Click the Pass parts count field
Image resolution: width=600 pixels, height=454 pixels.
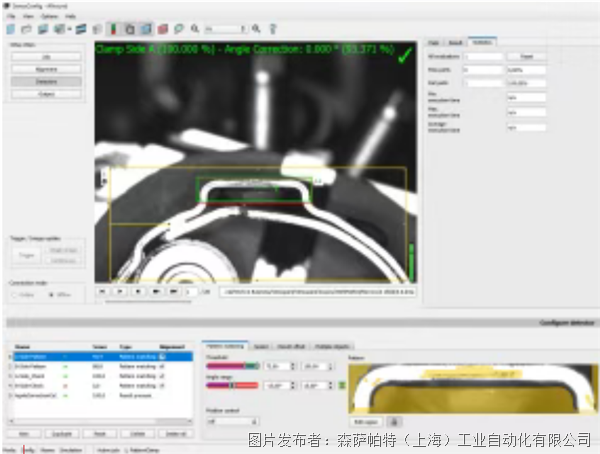(483, 70)
